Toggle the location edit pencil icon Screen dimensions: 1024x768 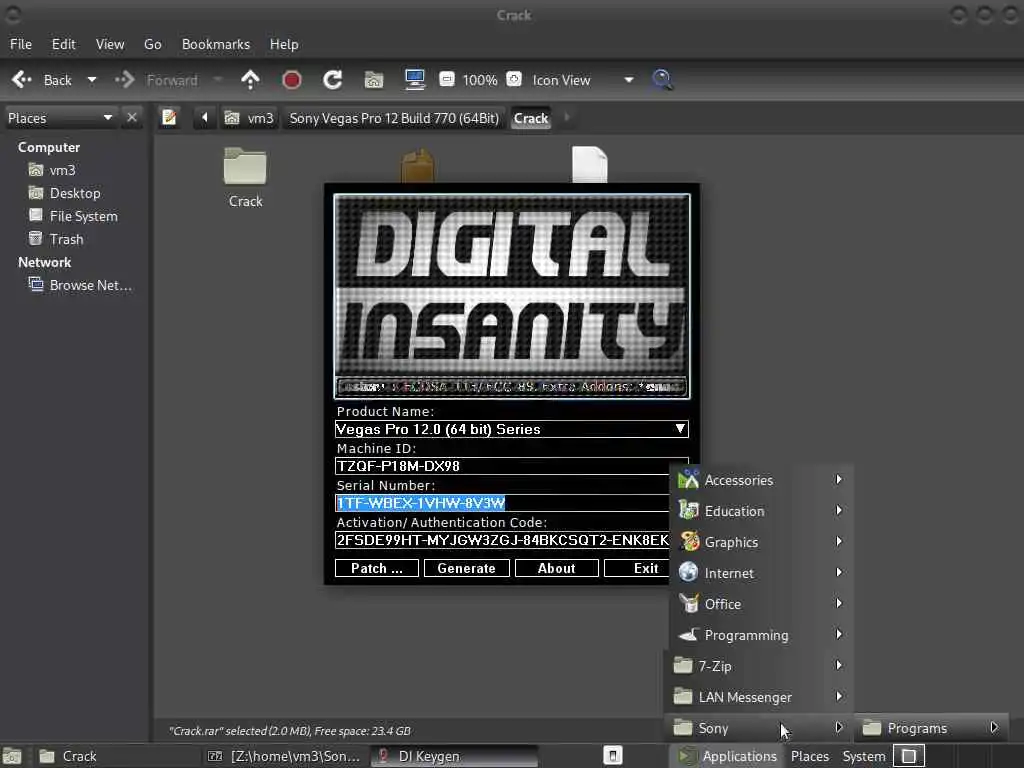pyautogui.click(x=169, y=118)
